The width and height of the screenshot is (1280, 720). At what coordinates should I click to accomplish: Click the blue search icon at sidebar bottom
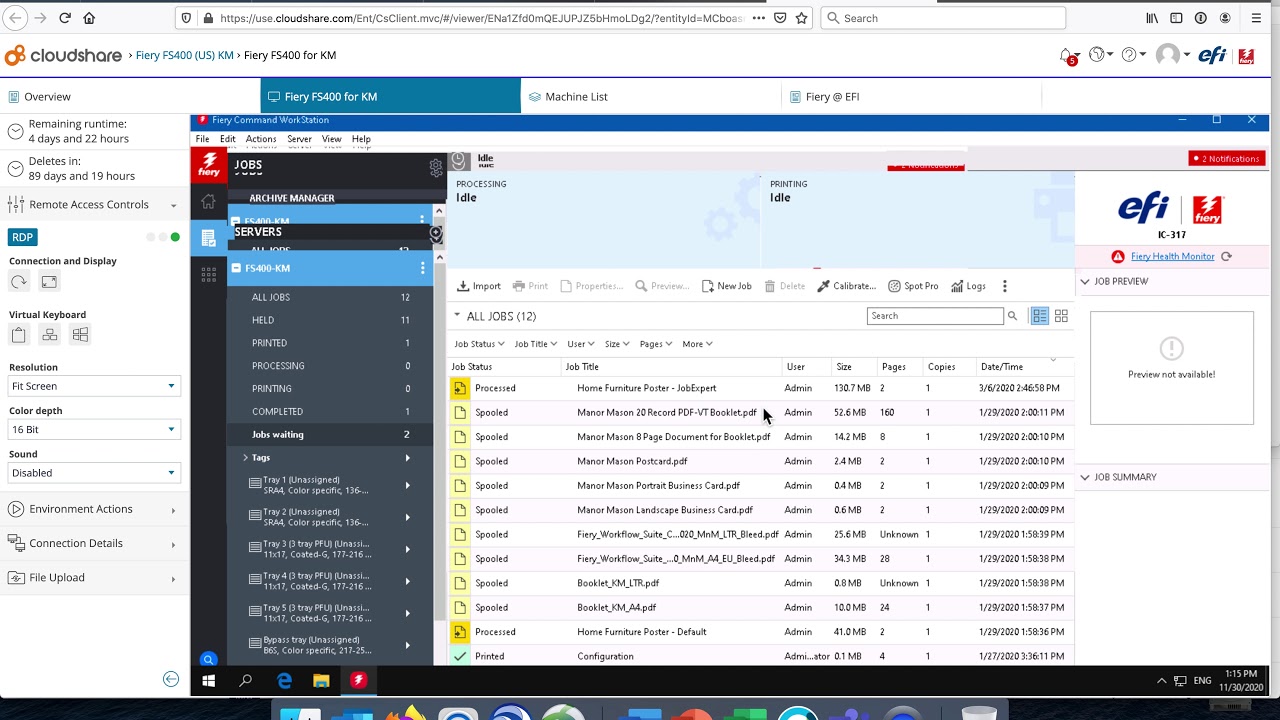[x=208, y=659]
